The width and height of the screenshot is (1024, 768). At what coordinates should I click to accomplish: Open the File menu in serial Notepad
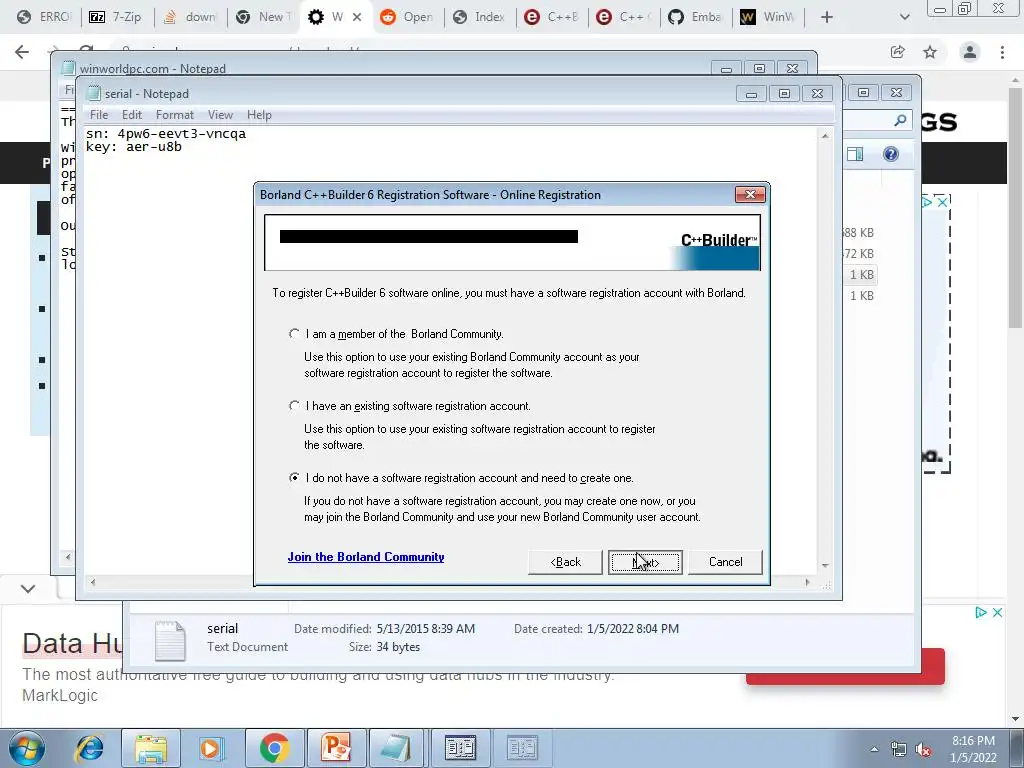coord(99,115)
